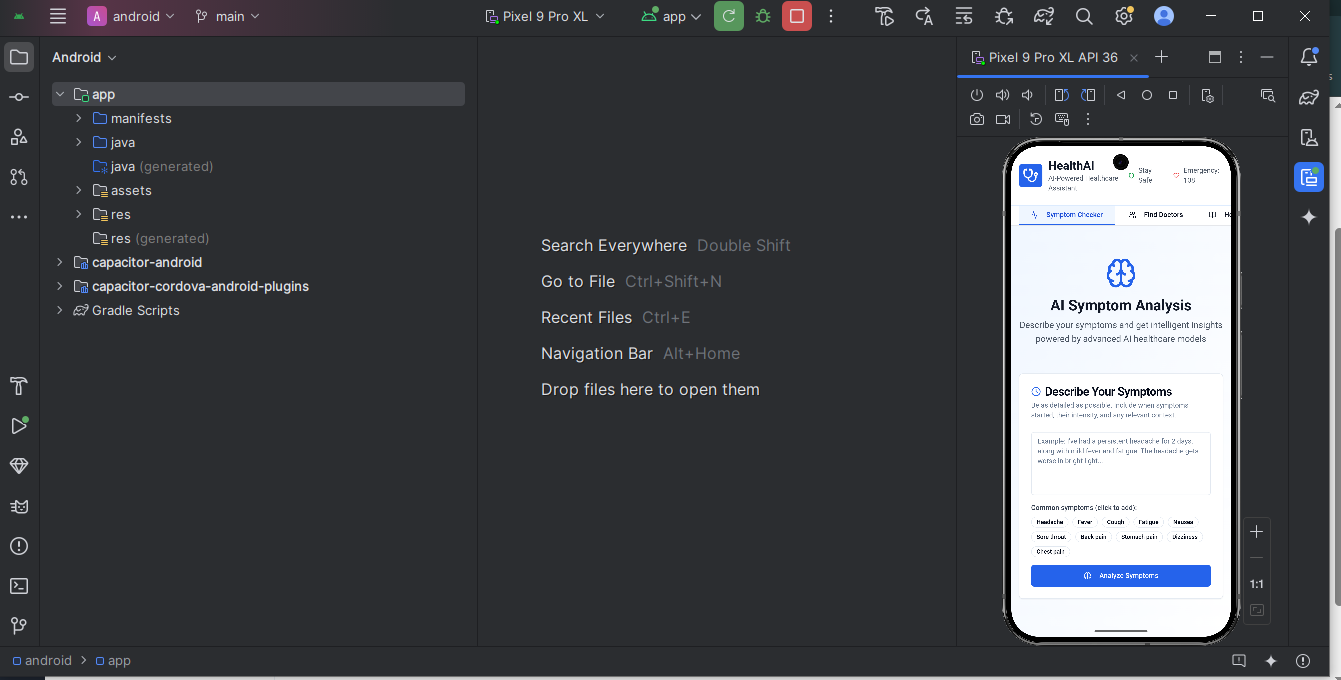Image resolution: width=1341 pixels, height=680 pixels.
Task: Tap the Headache symptom chip
Action: click(1050, 522)
